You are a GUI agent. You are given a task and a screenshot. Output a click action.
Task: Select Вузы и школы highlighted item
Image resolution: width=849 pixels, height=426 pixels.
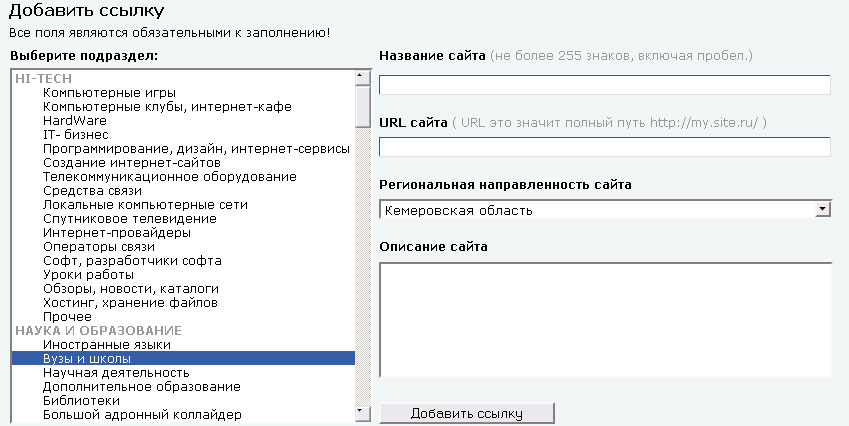point(183,358)
